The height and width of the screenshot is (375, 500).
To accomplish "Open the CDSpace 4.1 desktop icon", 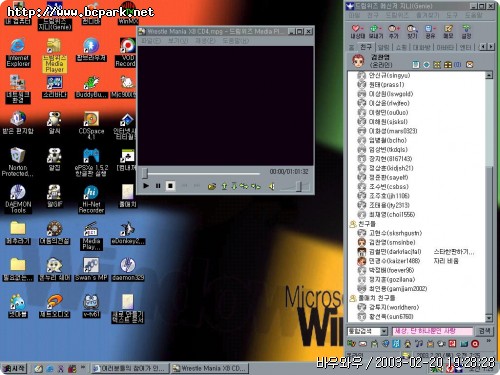I will coord(91,125).
